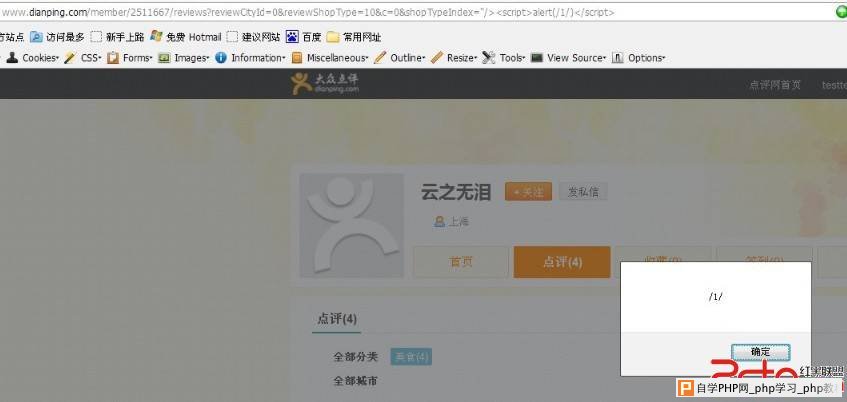Screen dimensions: 847x402
Task: Click the 百度 paw icon
Action: pyautogui.click(x=292, y=37)
